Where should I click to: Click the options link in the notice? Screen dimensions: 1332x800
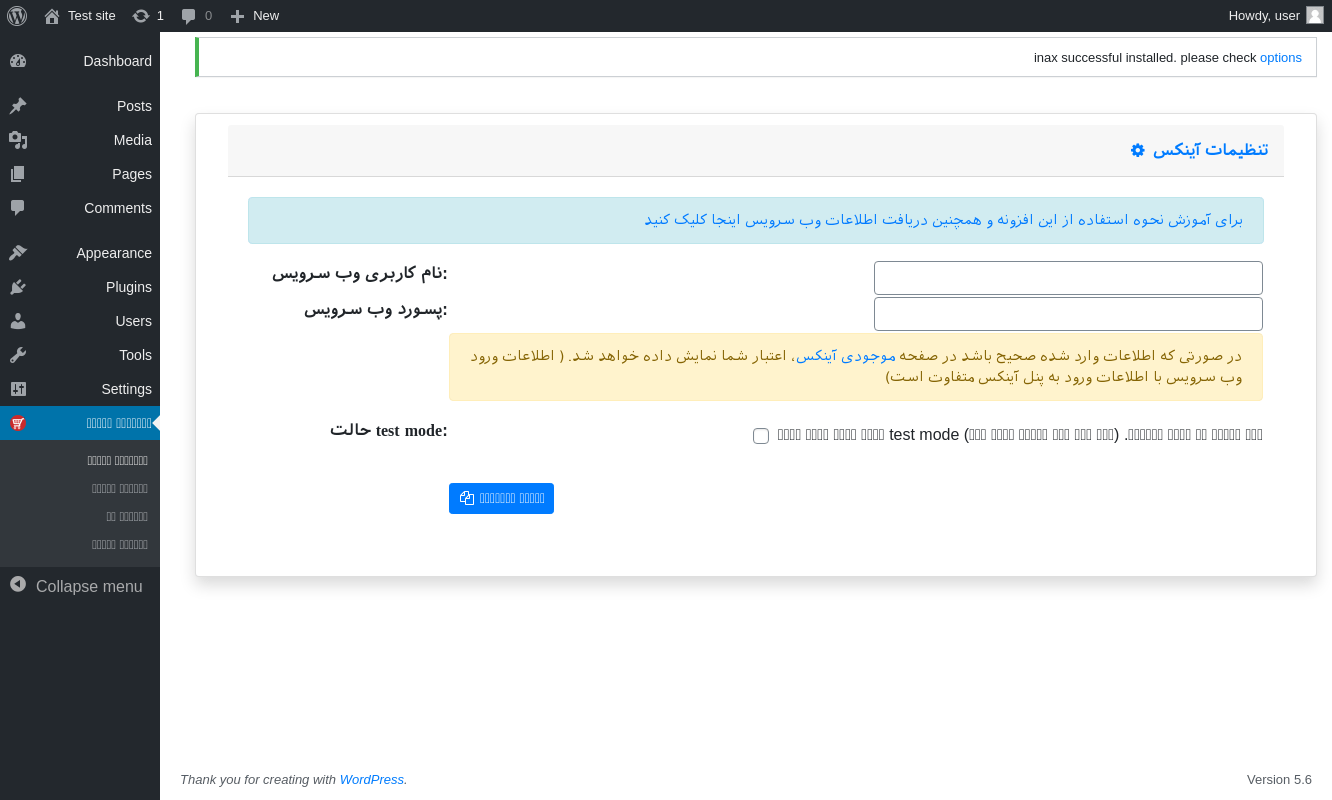click(1281, 57)
